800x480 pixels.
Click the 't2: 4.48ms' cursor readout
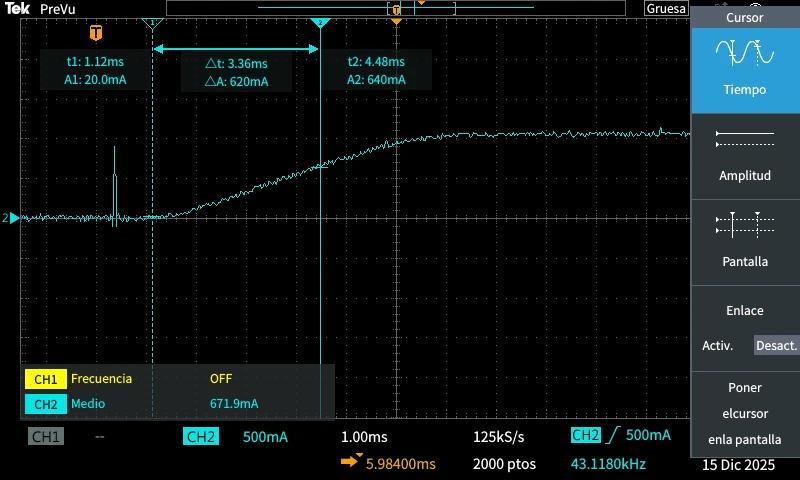pyautogui.click(x=376, y=62)
